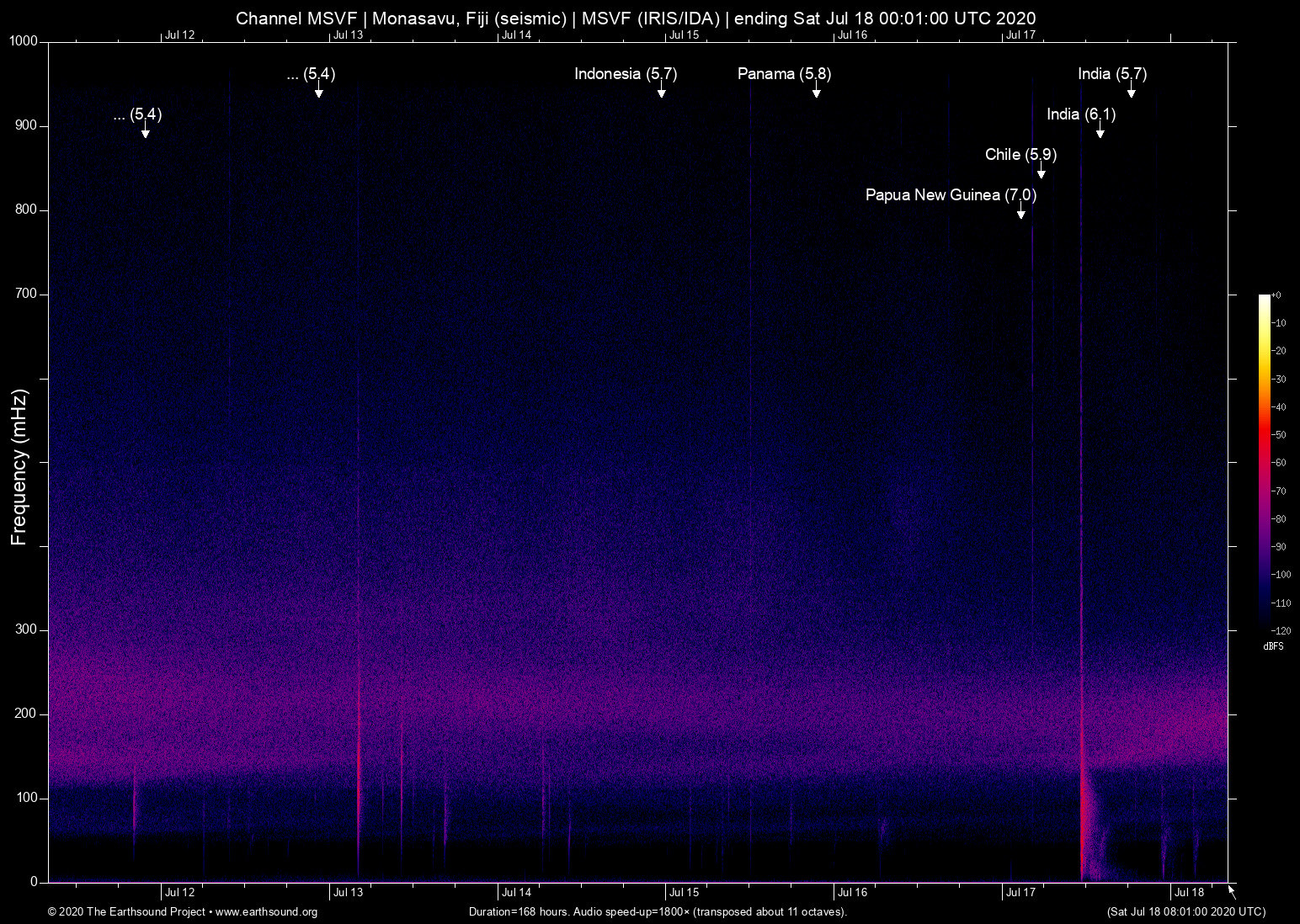Click the Earthsound Project copyright text
The height and width of the screenshot is (924, 1300).
pos(126,912)
